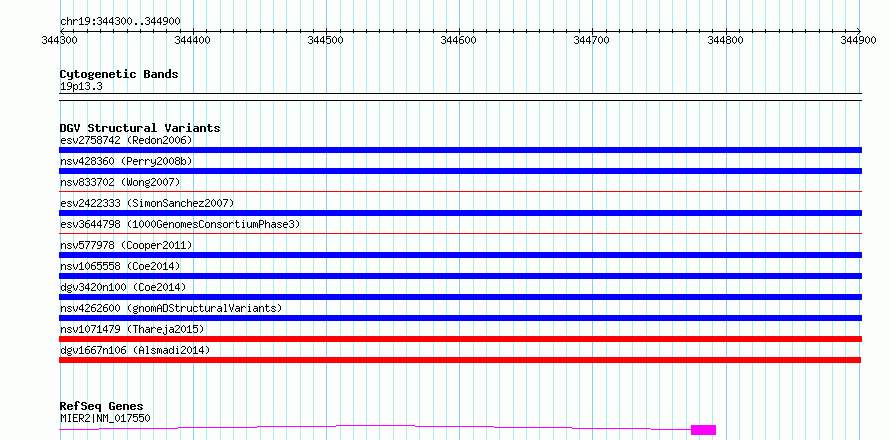The image size is (890, 440).
Task: Open the nsv1071479 (Thareja2015) variant label
Action: (x=132, y=329)
